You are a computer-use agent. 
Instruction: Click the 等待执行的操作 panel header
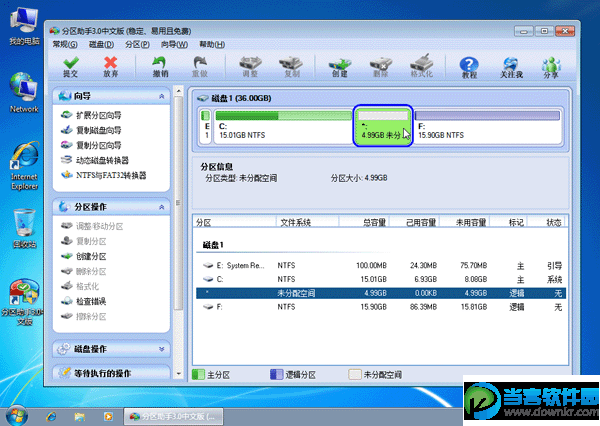tap(111, 373)
